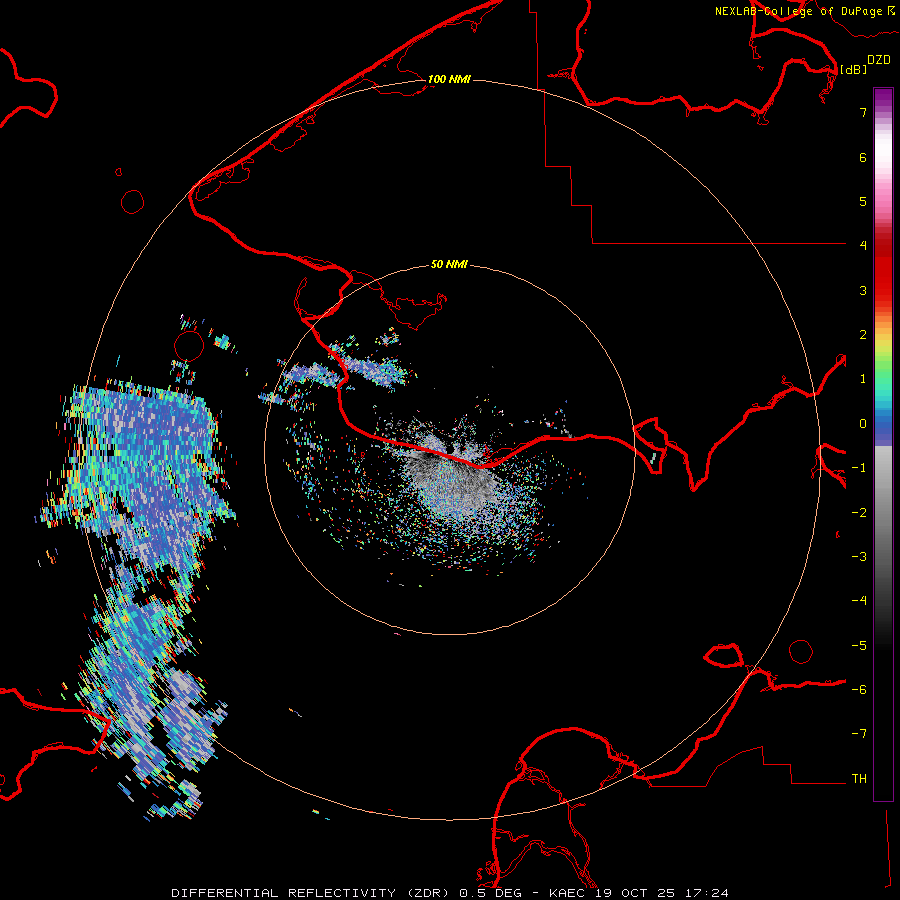Click the -7 value on the color scale
Screen dimensions: 900x900
coord(859,734)
